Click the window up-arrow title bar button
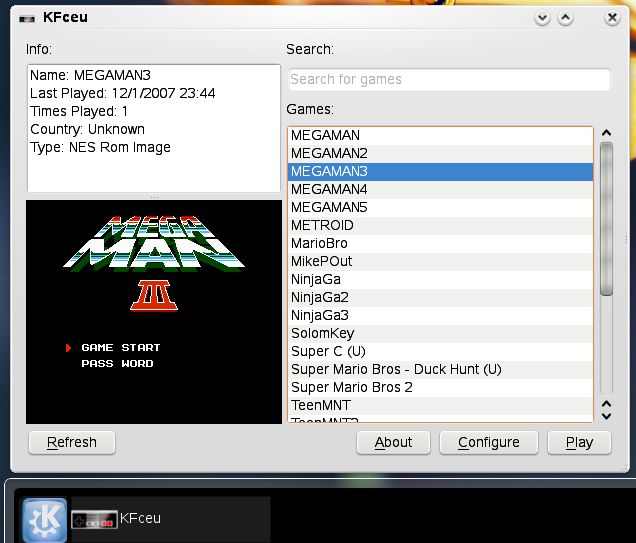Screen dimensions: 636x543 pos(565,18)
